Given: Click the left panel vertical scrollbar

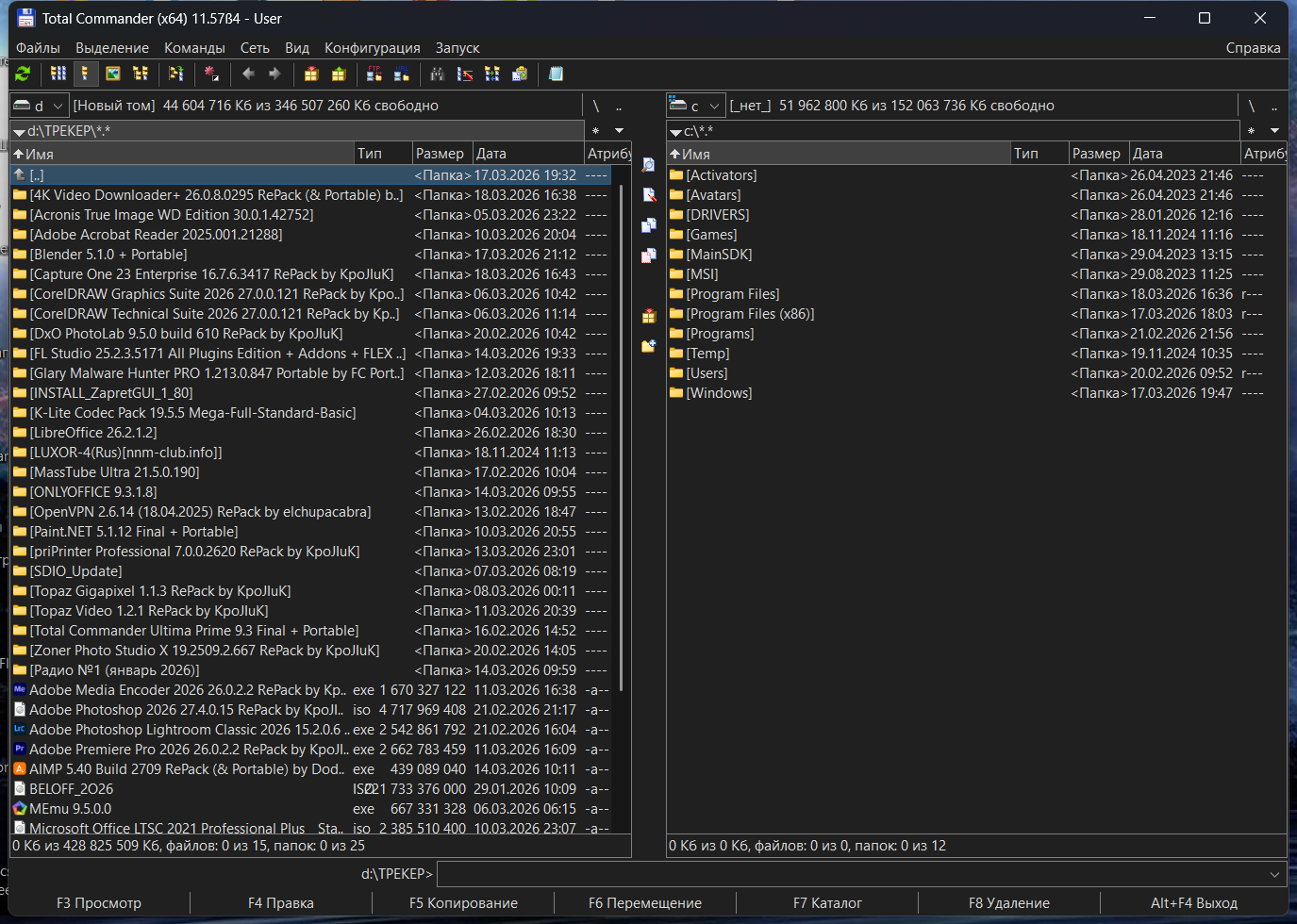Looking at the screenshot, I should pyautogui.click(x=621, y=434).
